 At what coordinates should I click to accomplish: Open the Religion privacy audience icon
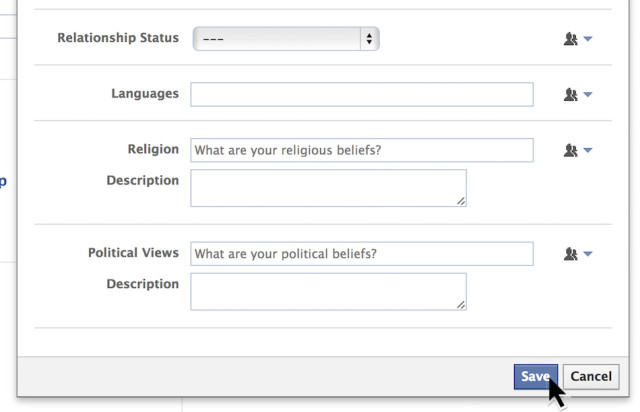(571, 150)
